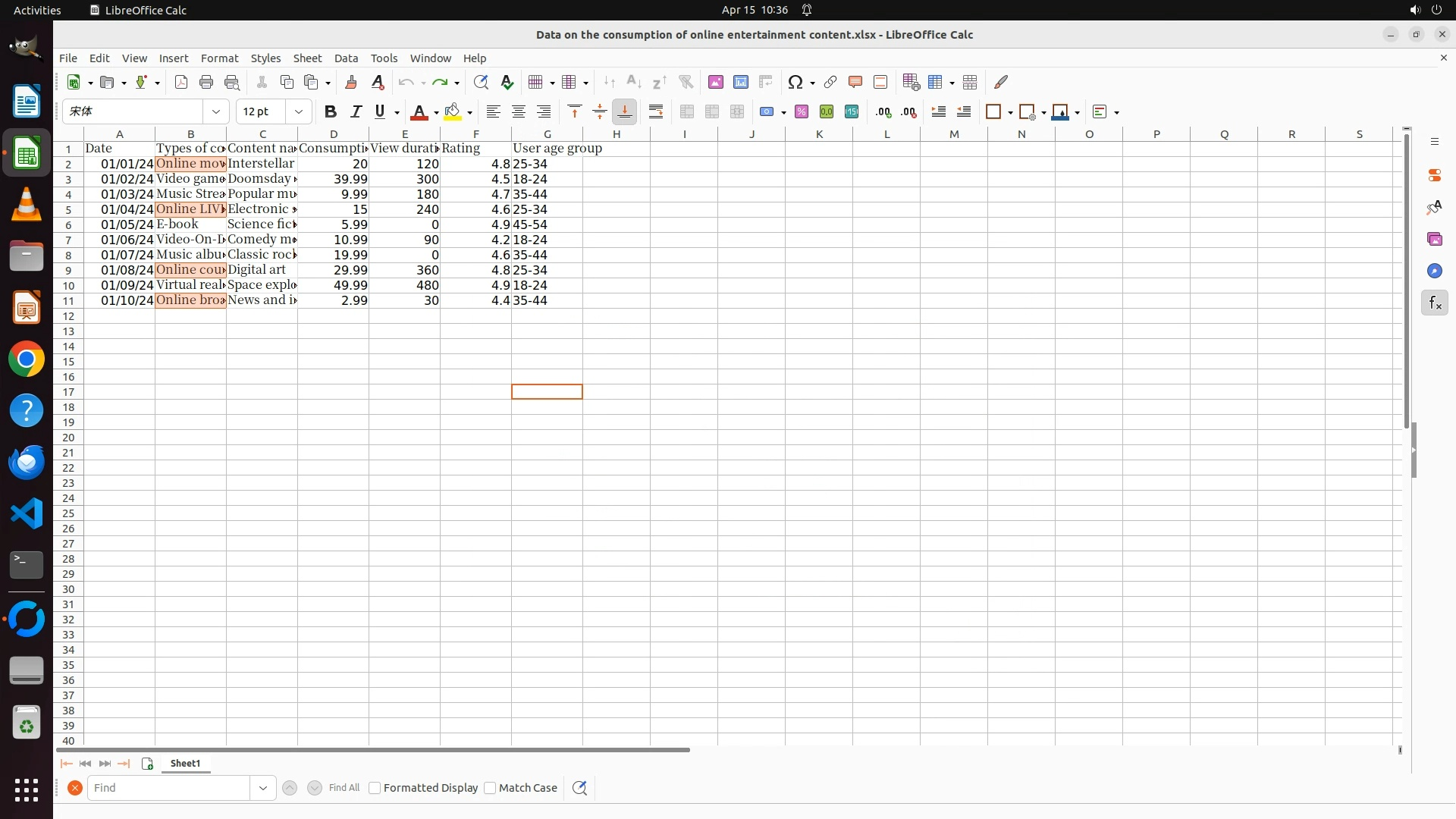
Task: Click the Print toolbar icon
Action: click(206, 82)
